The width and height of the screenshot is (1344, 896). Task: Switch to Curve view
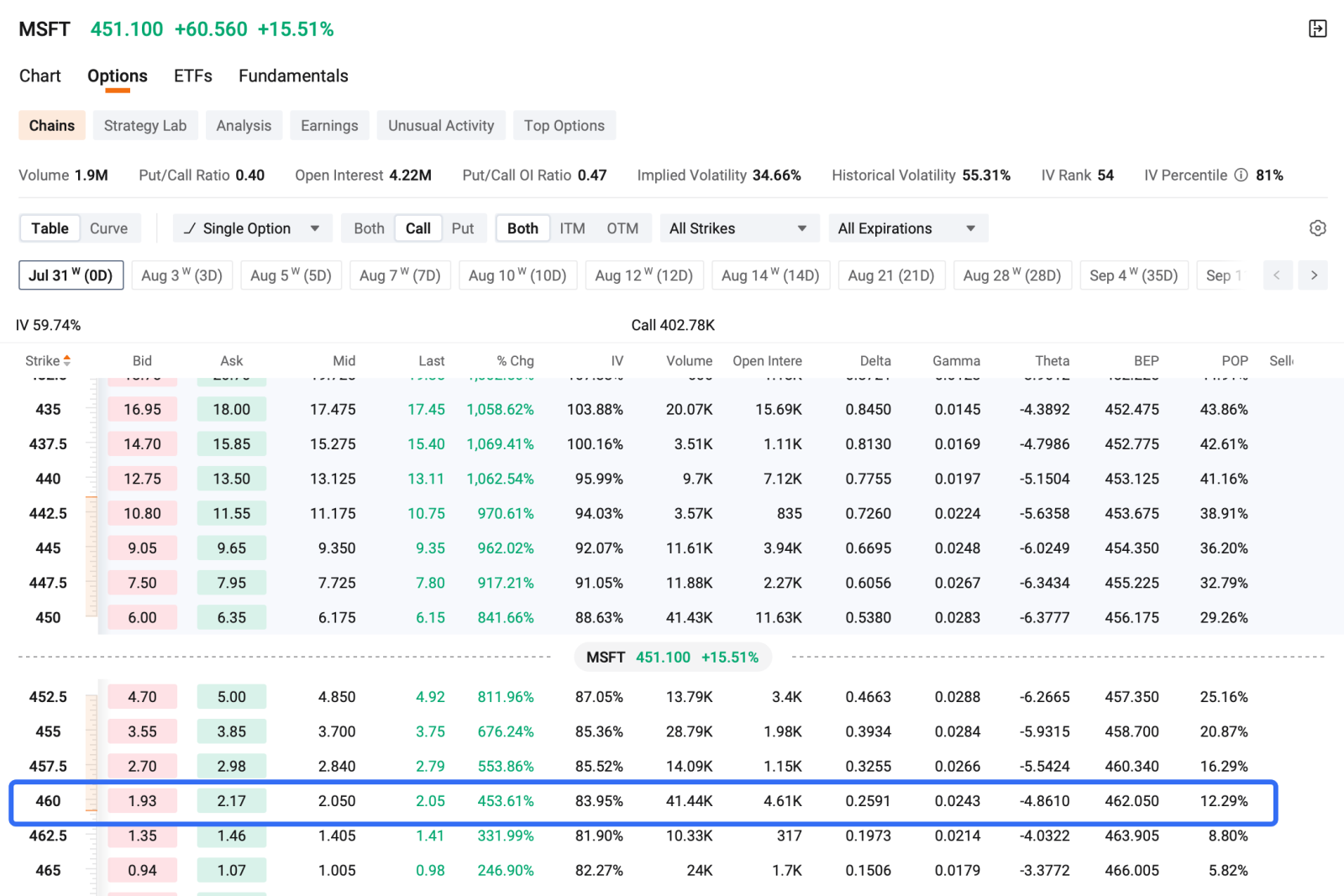109,228
